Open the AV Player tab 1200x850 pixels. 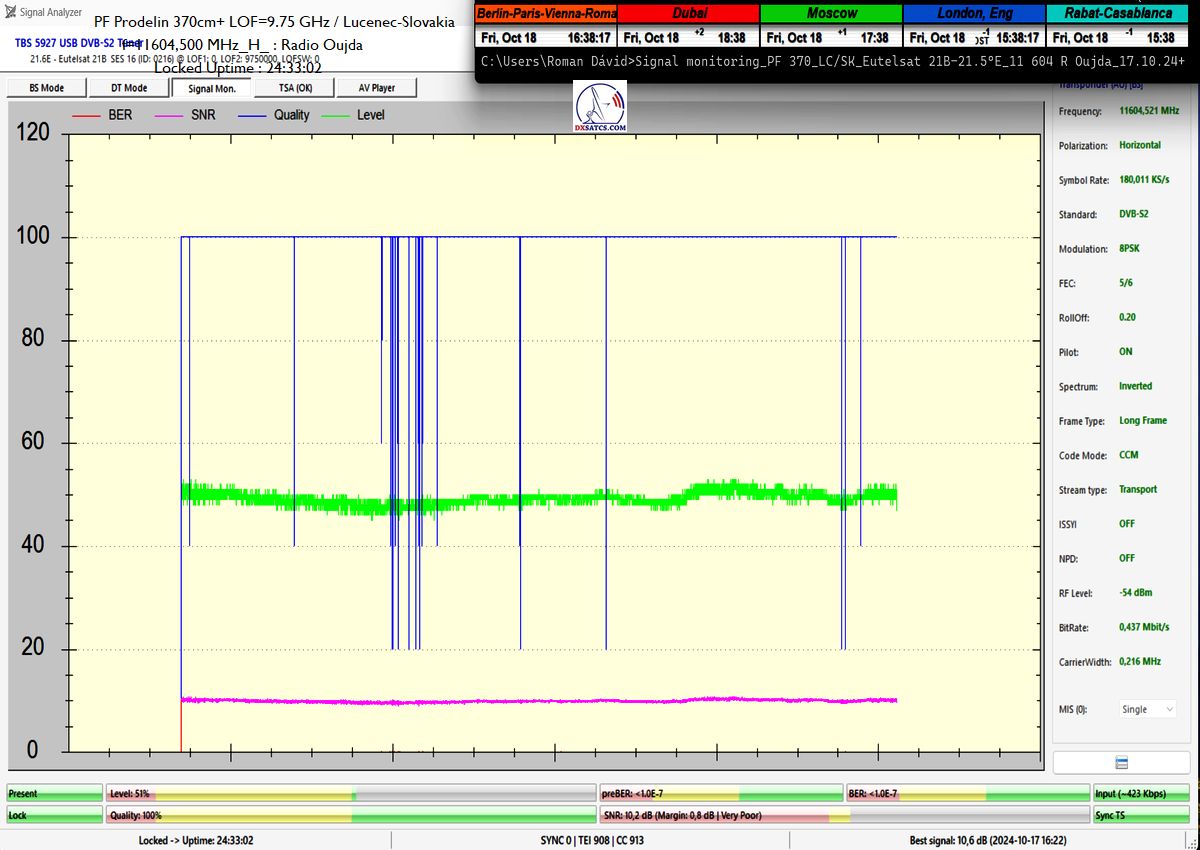coord(377,88)
